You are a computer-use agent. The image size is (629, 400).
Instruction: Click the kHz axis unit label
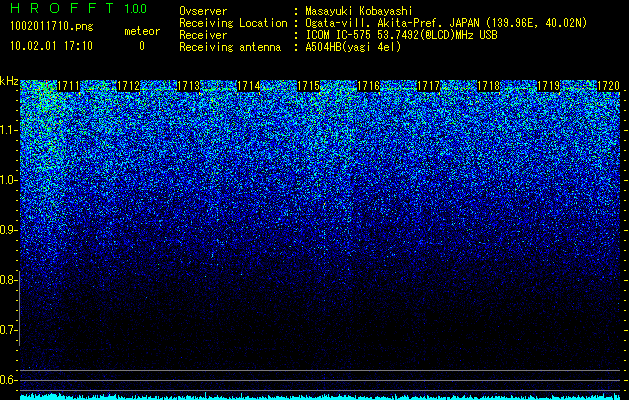pos(9,81)
